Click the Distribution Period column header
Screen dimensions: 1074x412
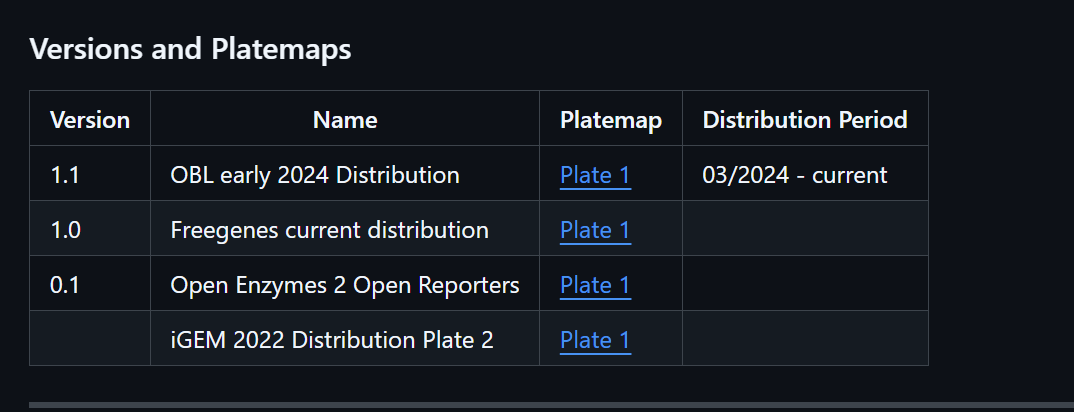(x=805, y=120)
